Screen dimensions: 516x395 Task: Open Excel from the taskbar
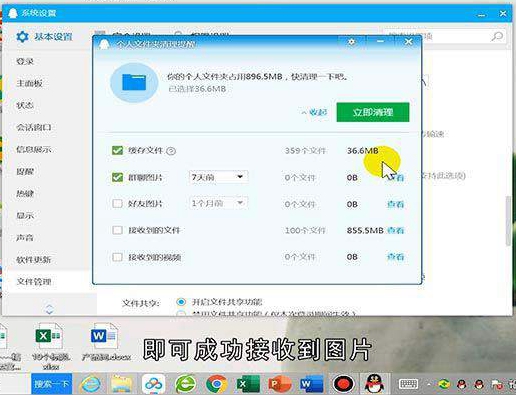tap(248, 384)
